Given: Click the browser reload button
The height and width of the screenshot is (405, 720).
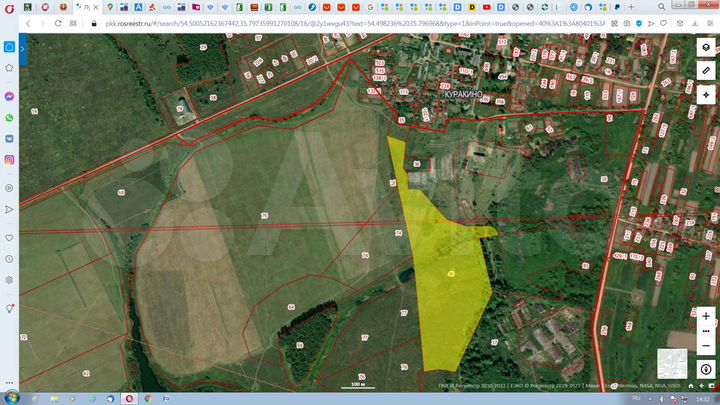Looking at the screenshot, I should tap(58, 22).
